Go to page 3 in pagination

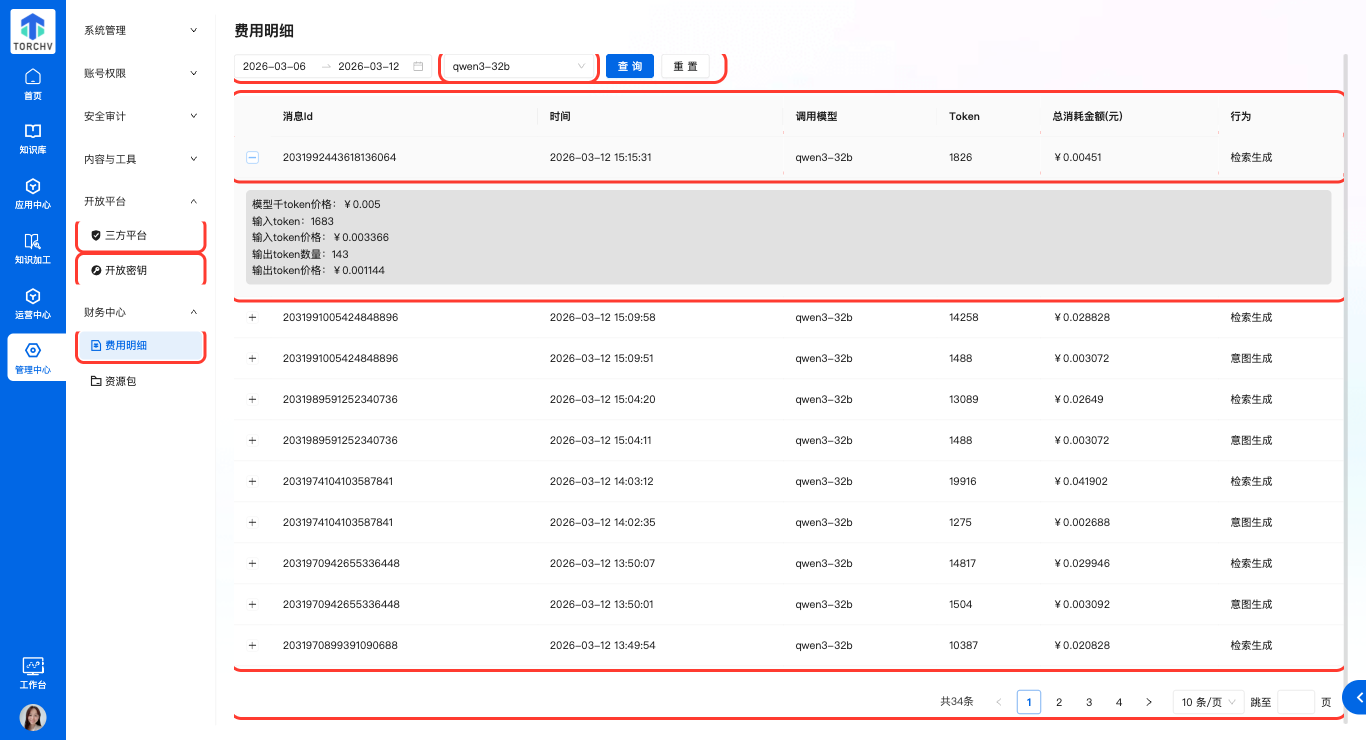(1089, 702)
